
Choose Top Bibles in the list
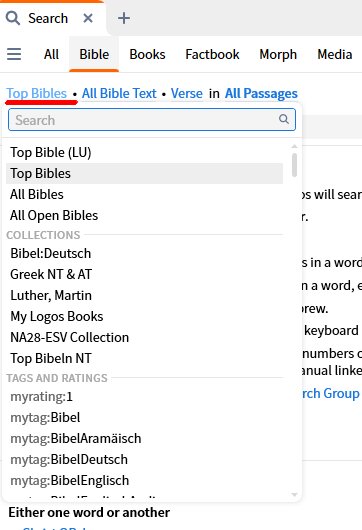144,173
